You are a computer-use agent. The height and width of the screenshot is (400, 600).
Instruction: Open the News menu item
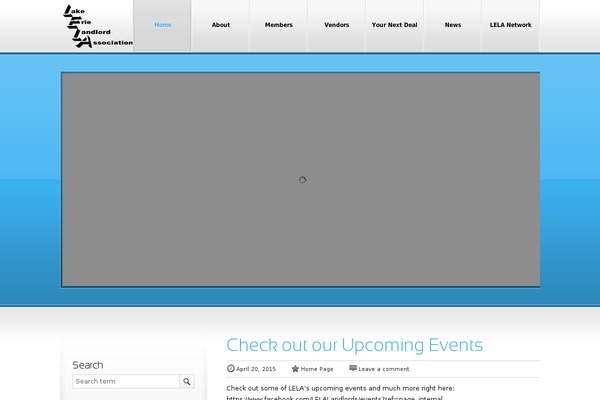point(453,25)
